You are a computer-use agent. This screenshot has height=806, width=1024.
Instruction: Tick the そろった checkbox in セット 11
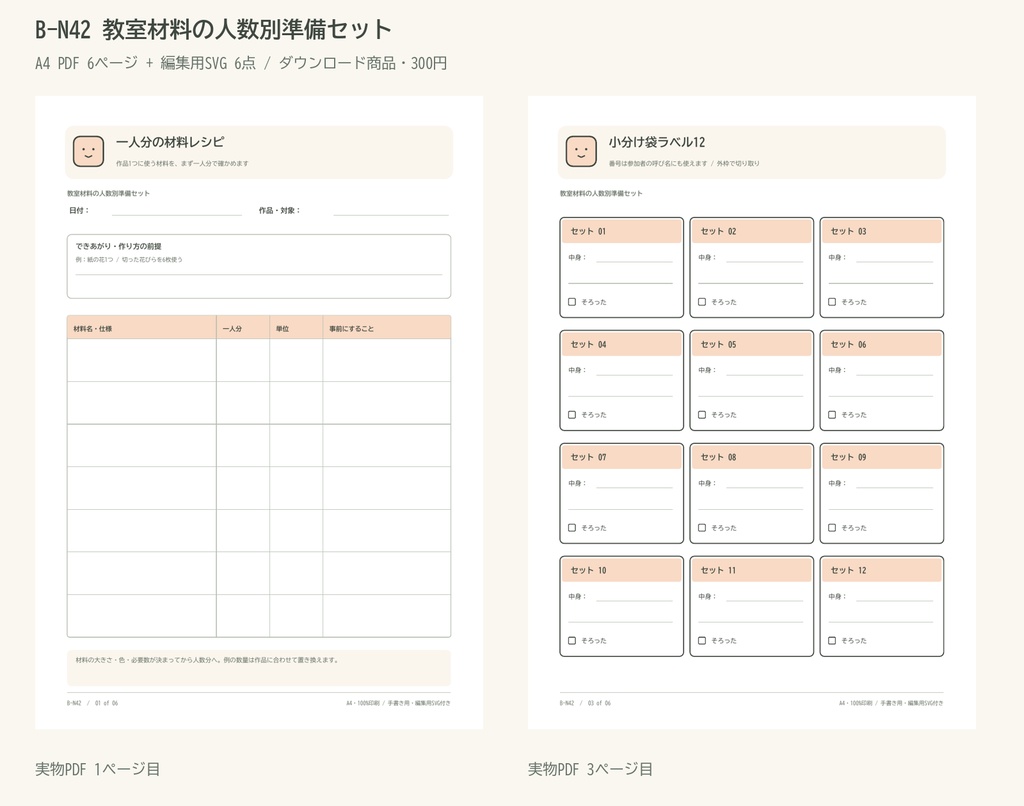tap(702, 641)
